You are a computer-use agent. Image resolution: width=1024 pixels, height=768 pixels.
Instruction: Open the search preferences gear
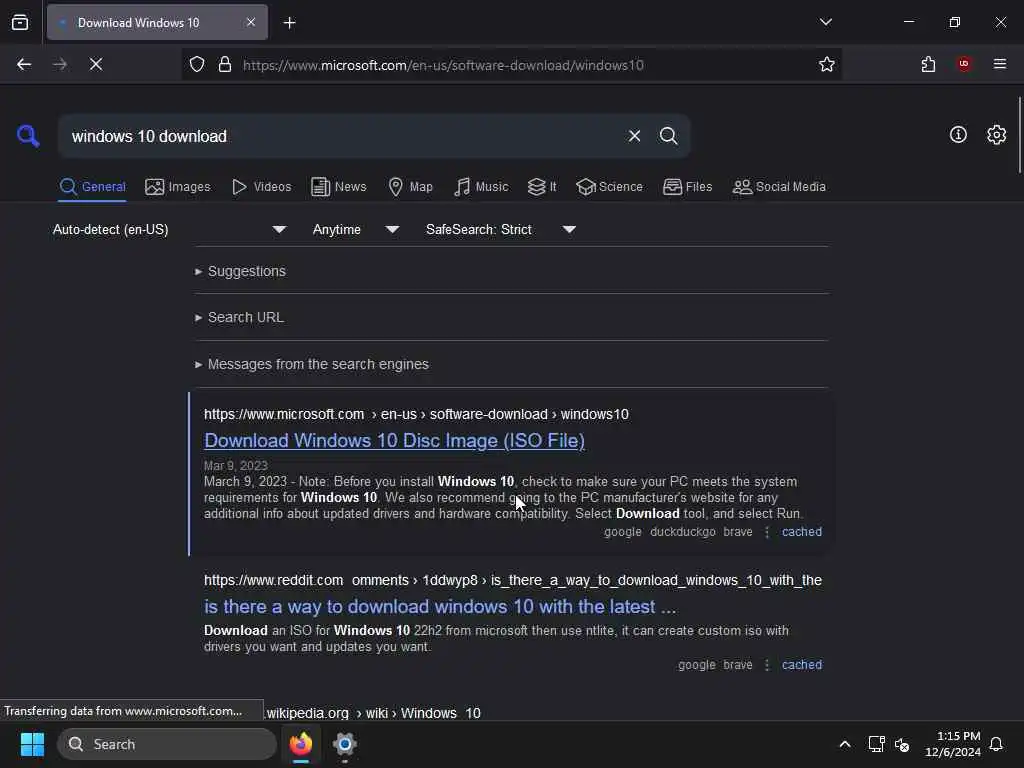tap(996, 135)
